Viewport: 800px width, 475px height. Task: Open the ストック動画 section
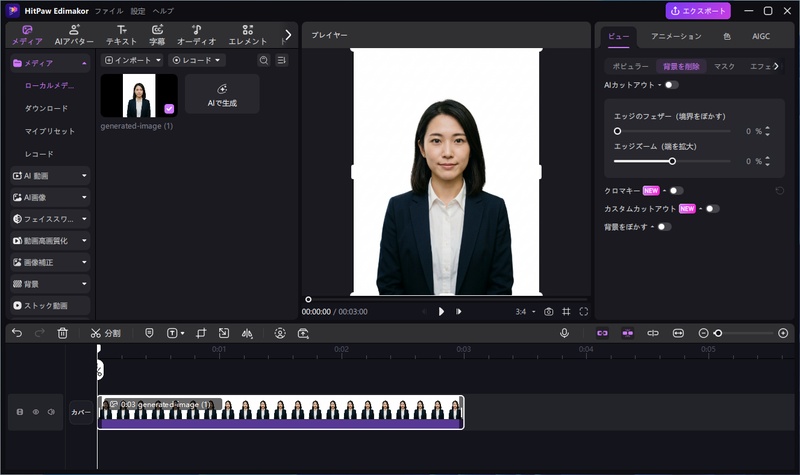(49, 305)
